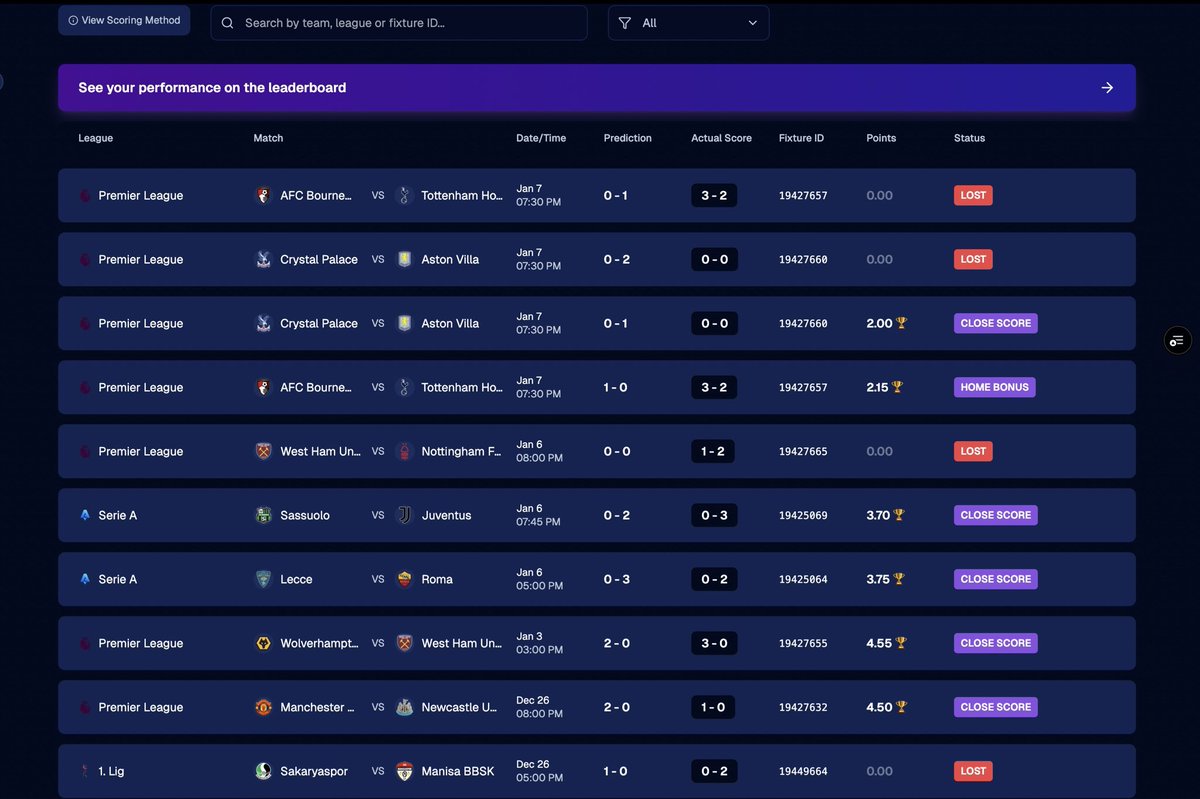Click the arrow icon on leaderboard banner
The width and height of the screenshot is (1200, 799).
point(1107,88)
